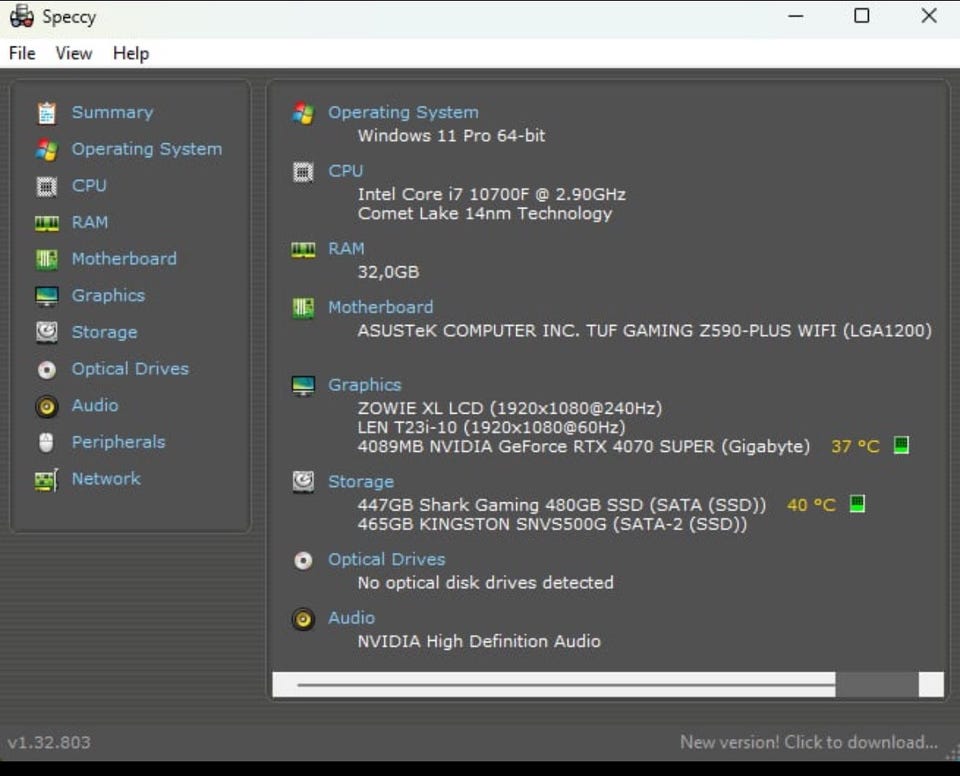Click the RAM heading link in summary

pos(347,249)
